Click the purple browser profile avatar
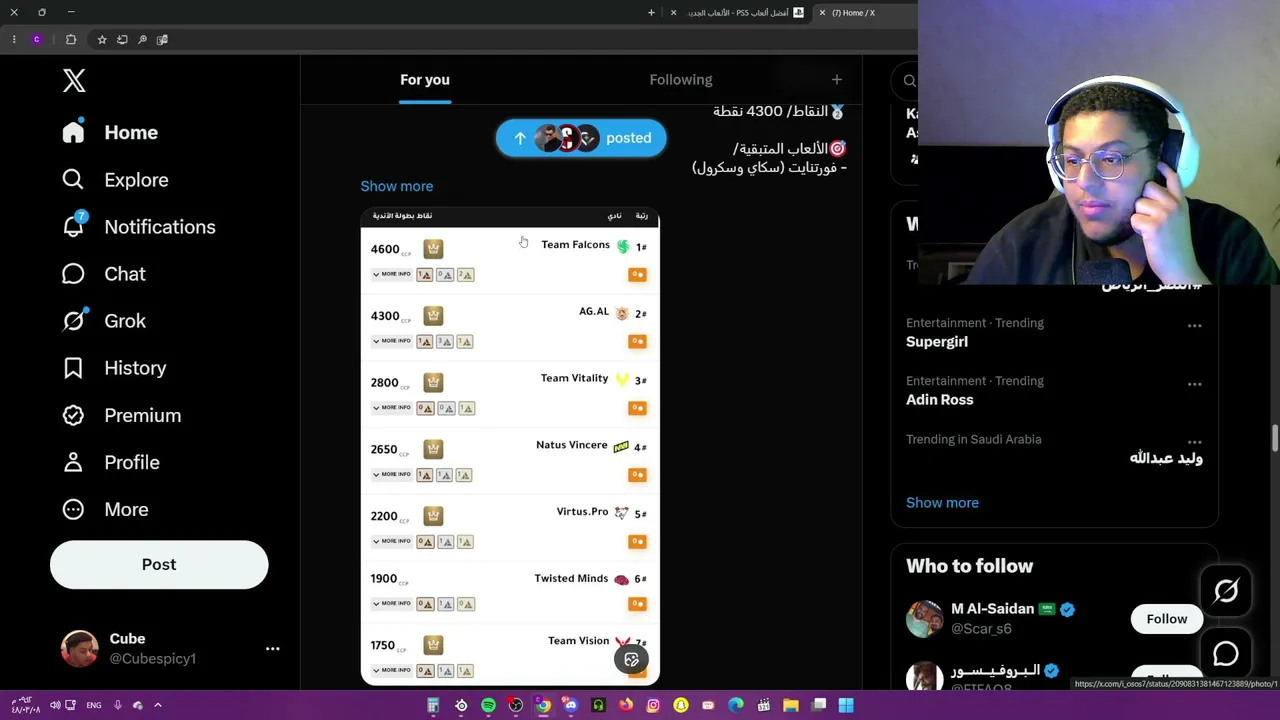 click(37, 40)
